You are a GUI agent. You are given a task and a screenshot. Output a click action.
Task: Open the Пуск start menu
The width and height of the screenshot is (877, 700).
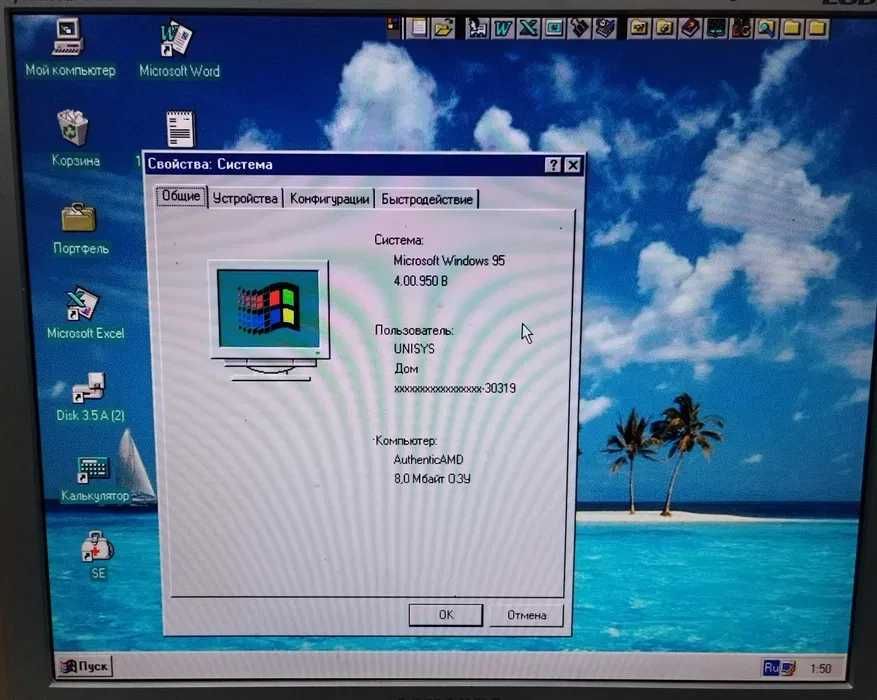click(x=84, y=666)
